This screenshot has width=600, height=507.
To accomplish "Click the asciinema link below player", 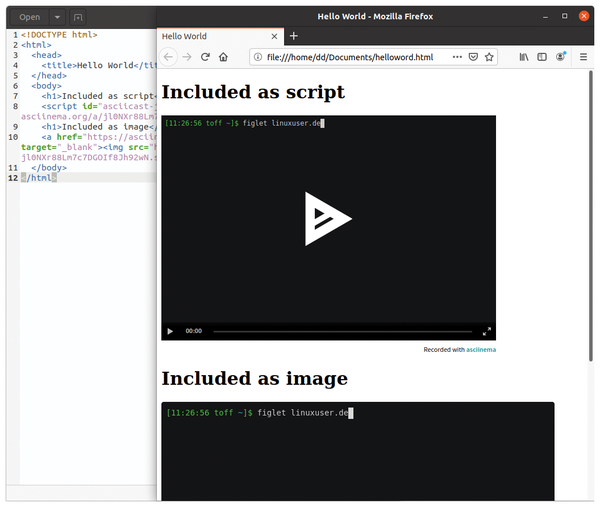I will 481,350.
